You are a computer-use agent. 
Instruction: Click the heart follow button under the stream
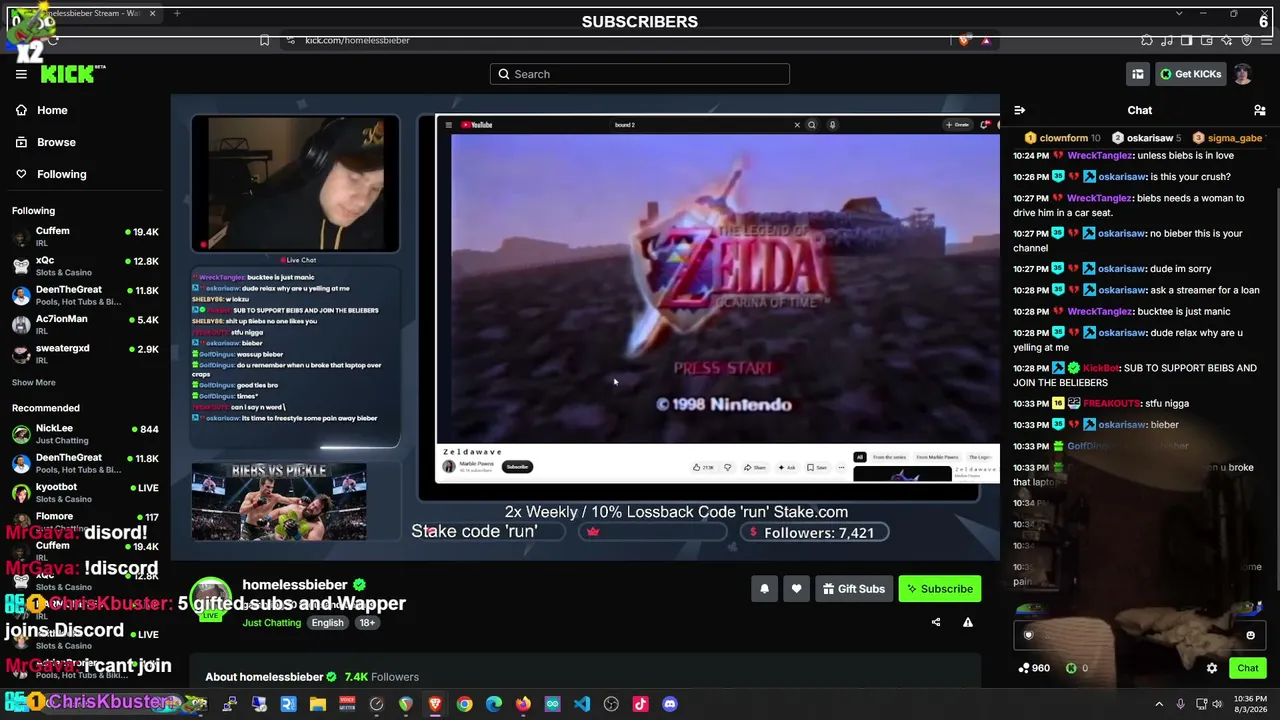coord(797,589)
